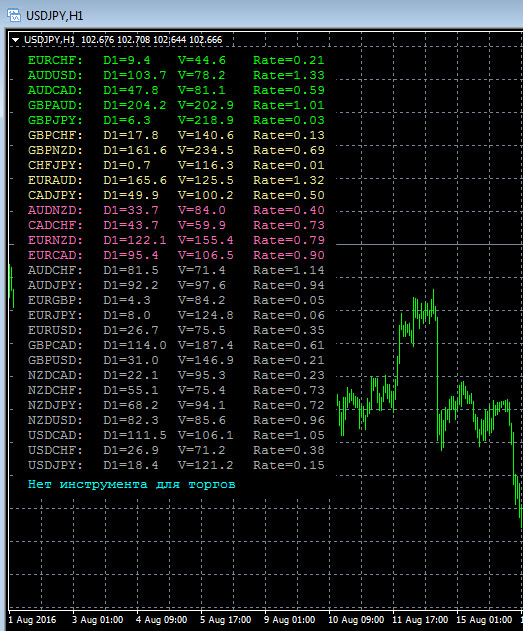Select the CADCHF: row label
The image size is (523, 631).
55,225
